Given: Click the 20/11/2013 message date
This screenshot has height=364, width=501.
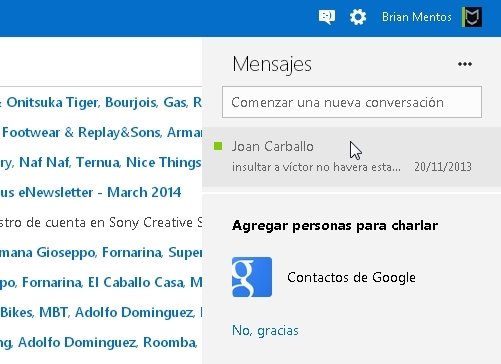Looking at the screenshot, I should click(x=443, y=167).
